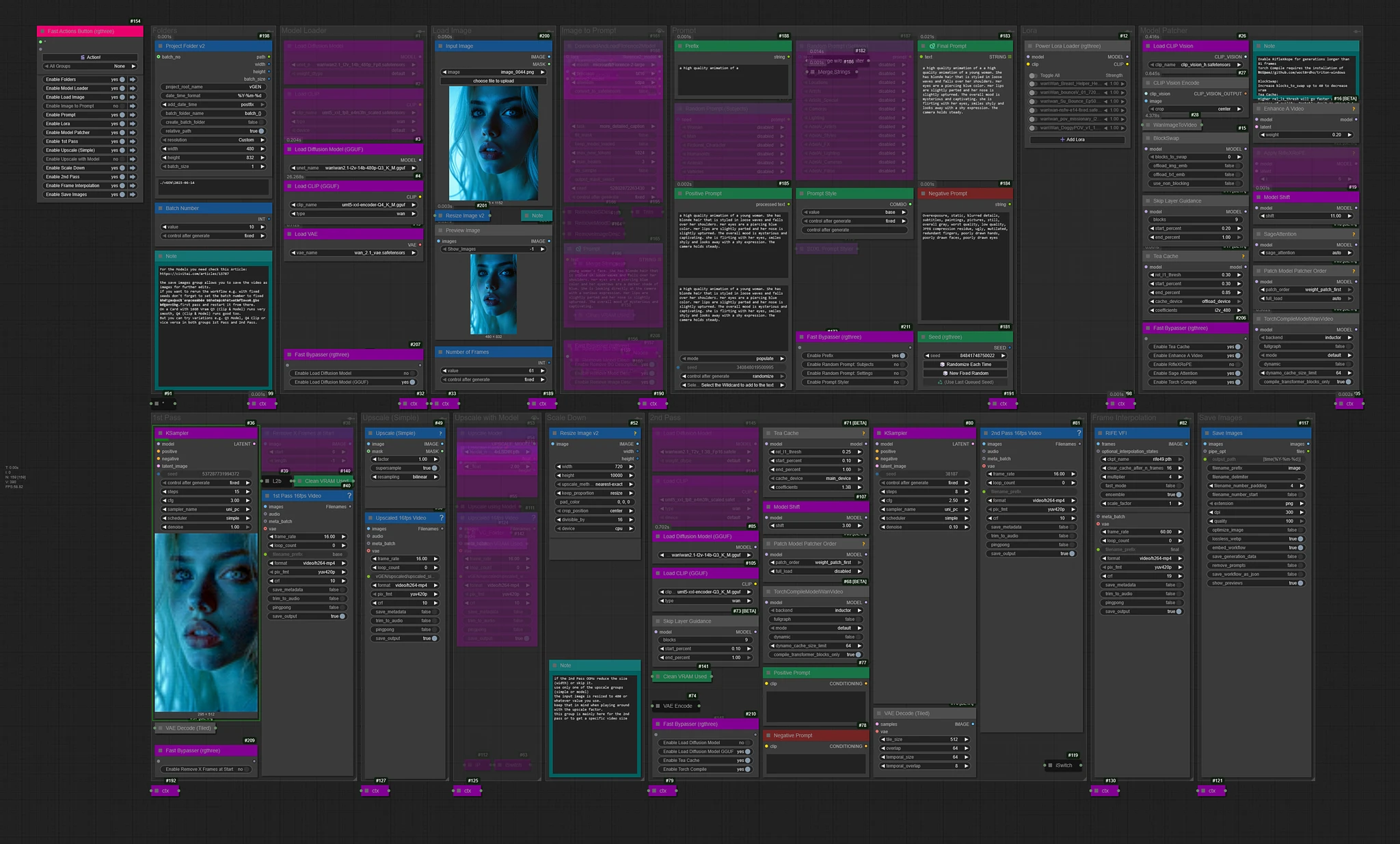Toggle Enable Folders switch
Image resolution: width=1400 pixels, height=844 pixels.
tap(122, 79)
